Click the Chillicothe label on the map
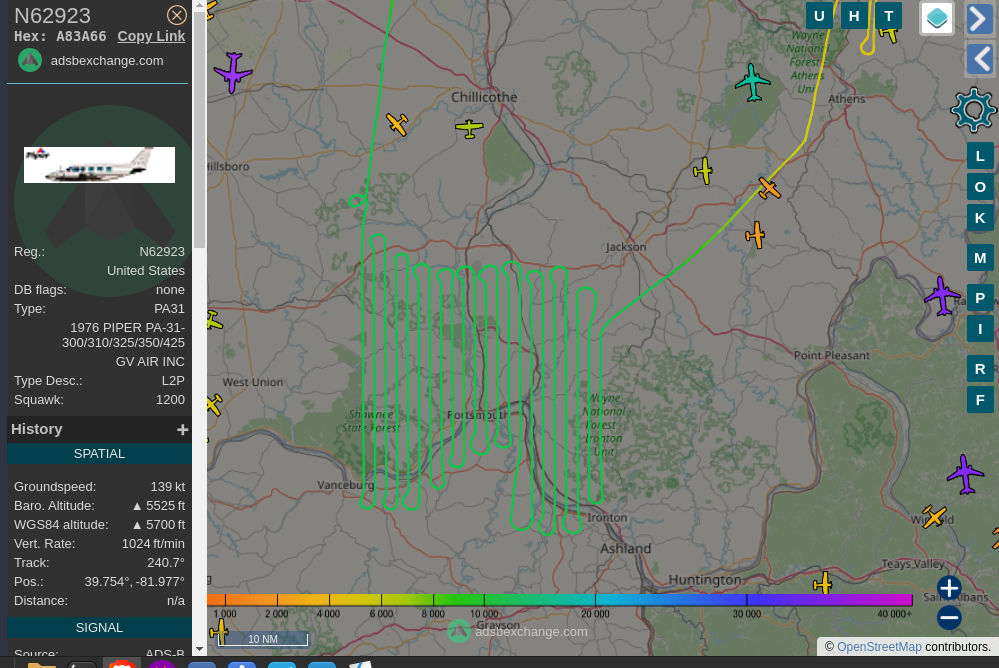Screen dimensions: 999x668 coord(484,98)
